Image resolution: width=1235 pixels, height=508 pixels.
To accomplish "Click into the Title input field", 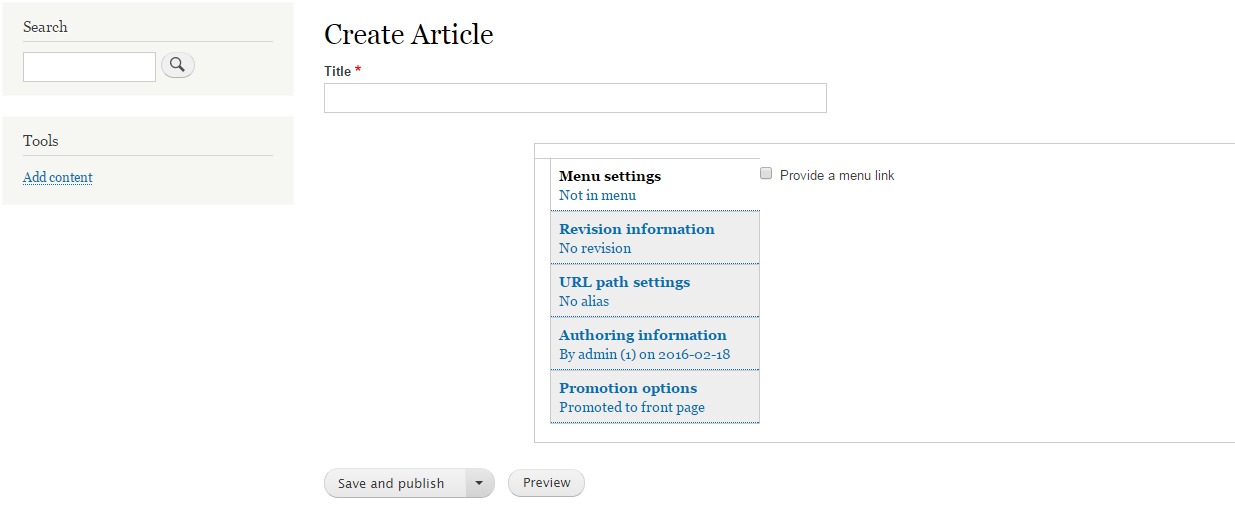I will (x=575, y=98).
